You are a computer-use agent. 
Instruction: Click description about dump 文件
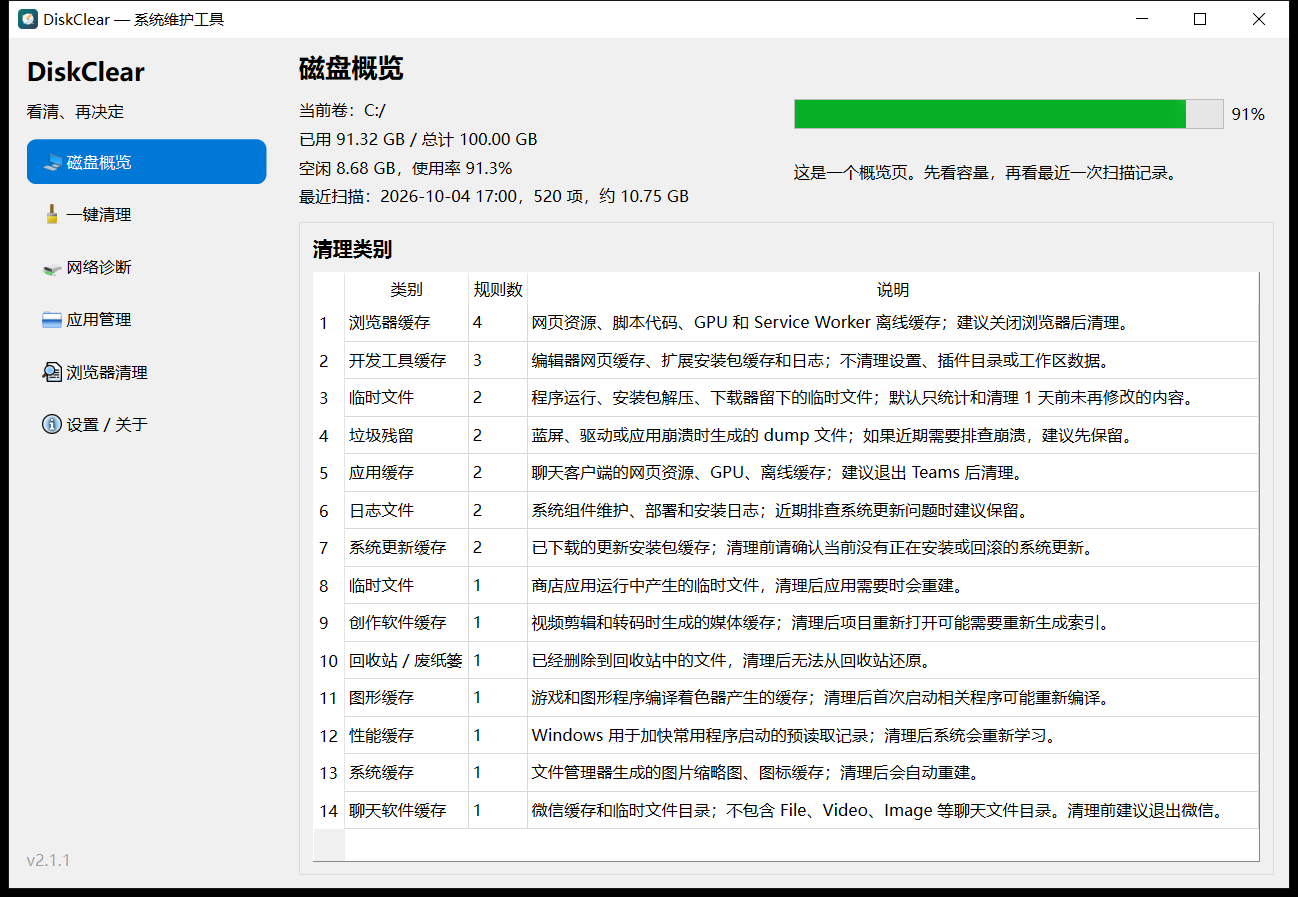893,435
